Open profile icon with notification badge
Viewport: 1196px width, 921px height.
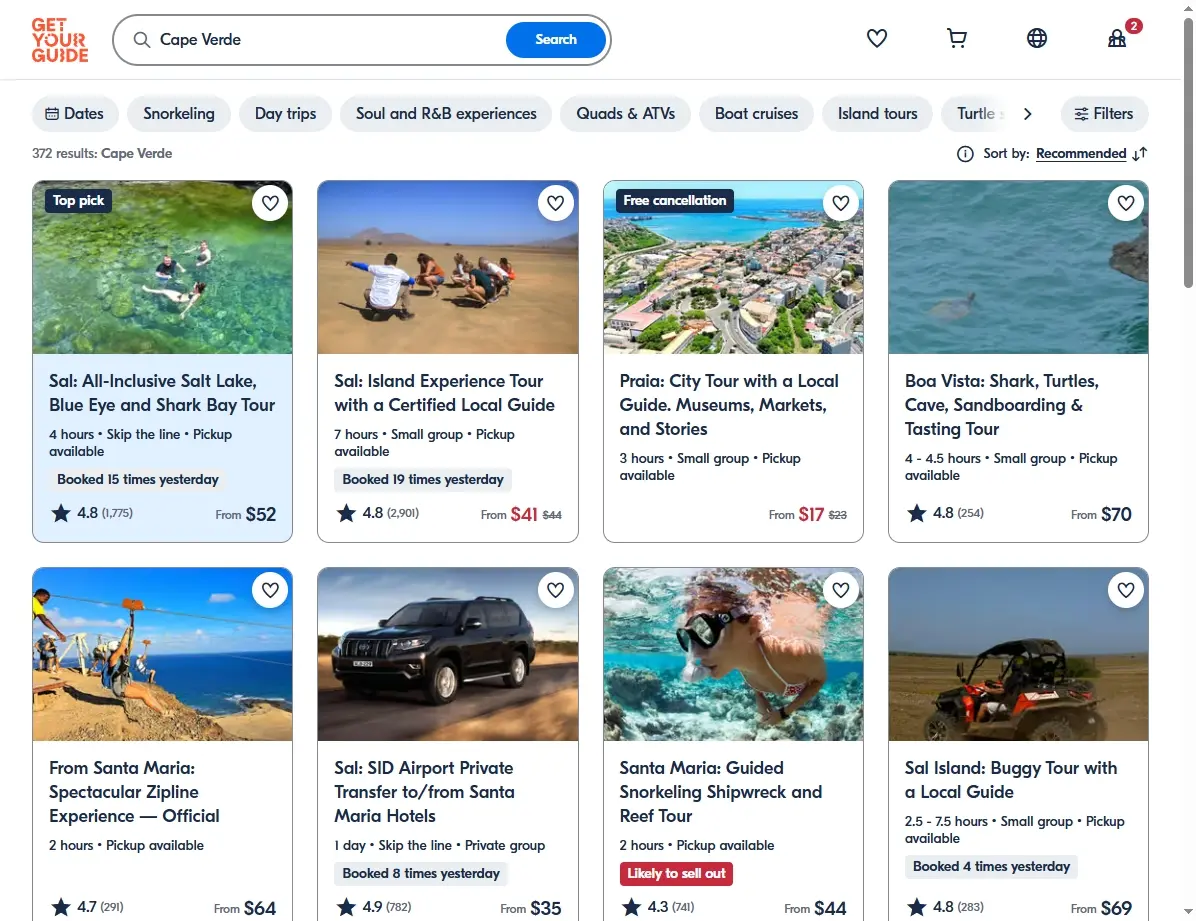coord(1117,38)
